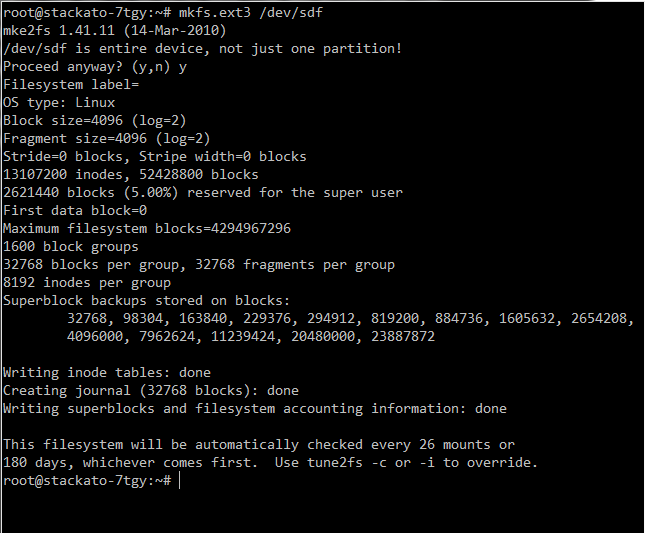Image resolution: width=645 pixels, height=533 pixels.
Task: Click the 'Fragment size=4096' line
Action: coord(107,138)
